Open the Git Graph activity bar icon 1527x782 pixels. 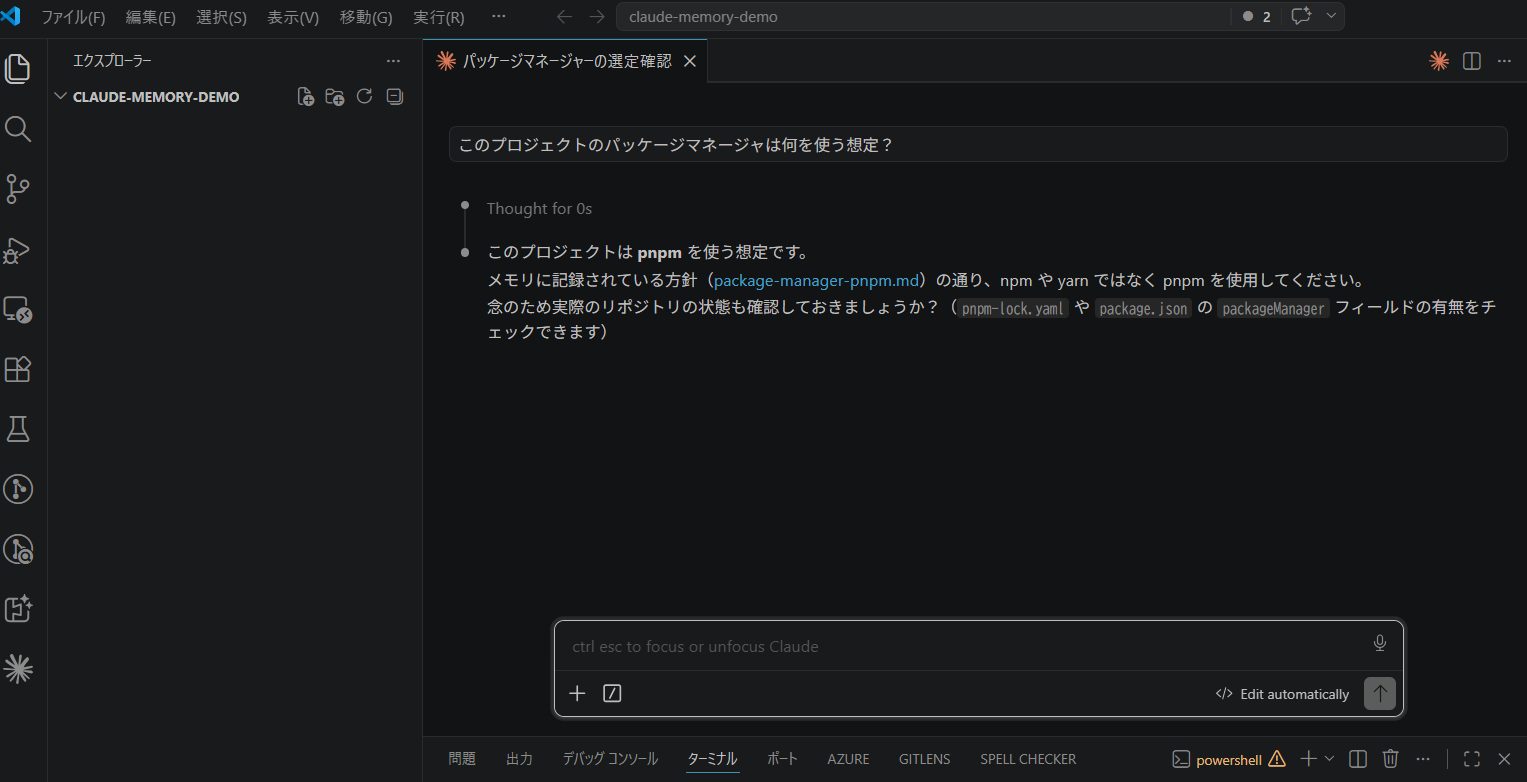click(18, 489)
